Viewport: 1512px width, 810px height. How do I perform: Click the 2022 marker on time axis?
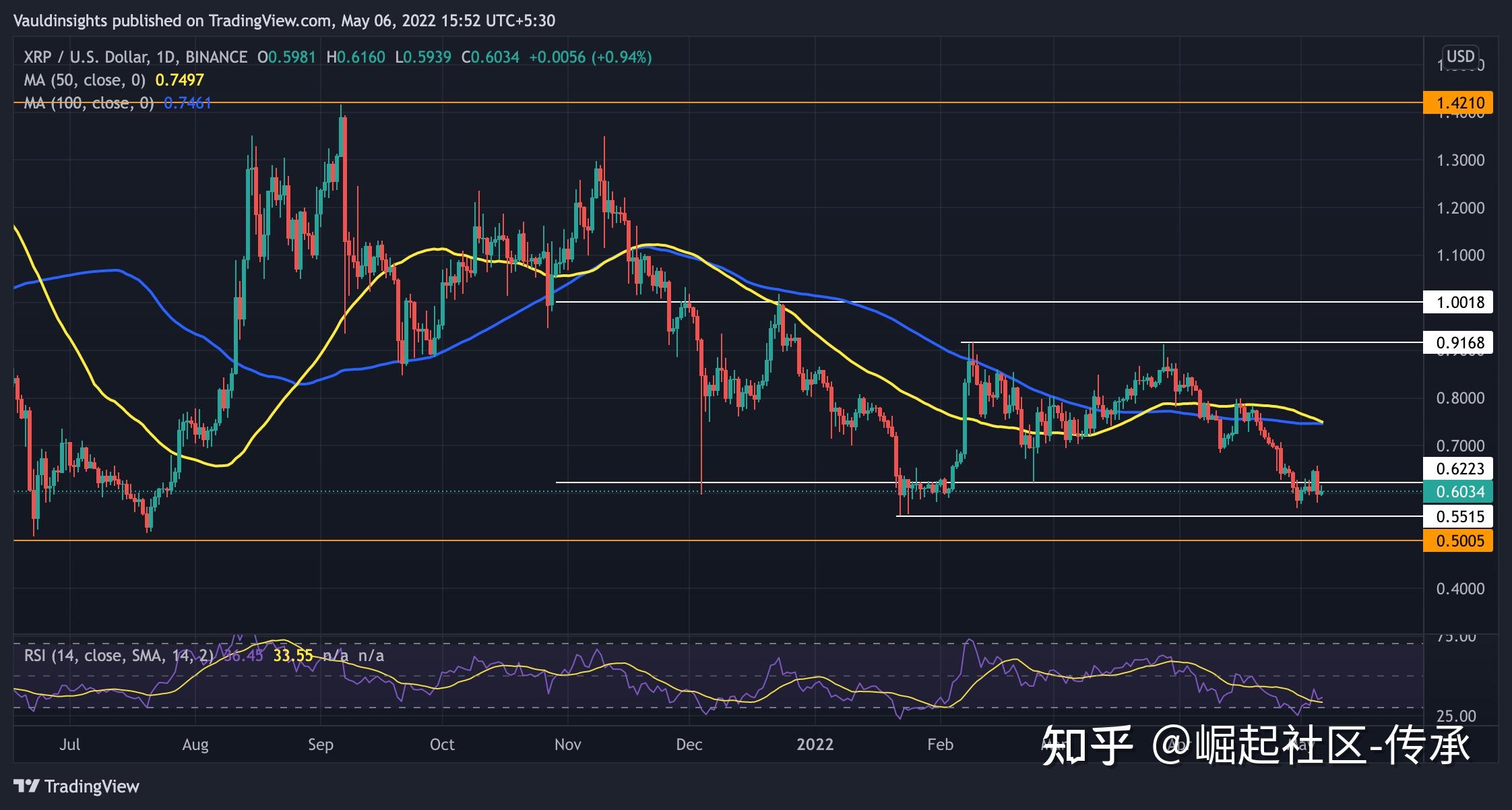point(817,745)
